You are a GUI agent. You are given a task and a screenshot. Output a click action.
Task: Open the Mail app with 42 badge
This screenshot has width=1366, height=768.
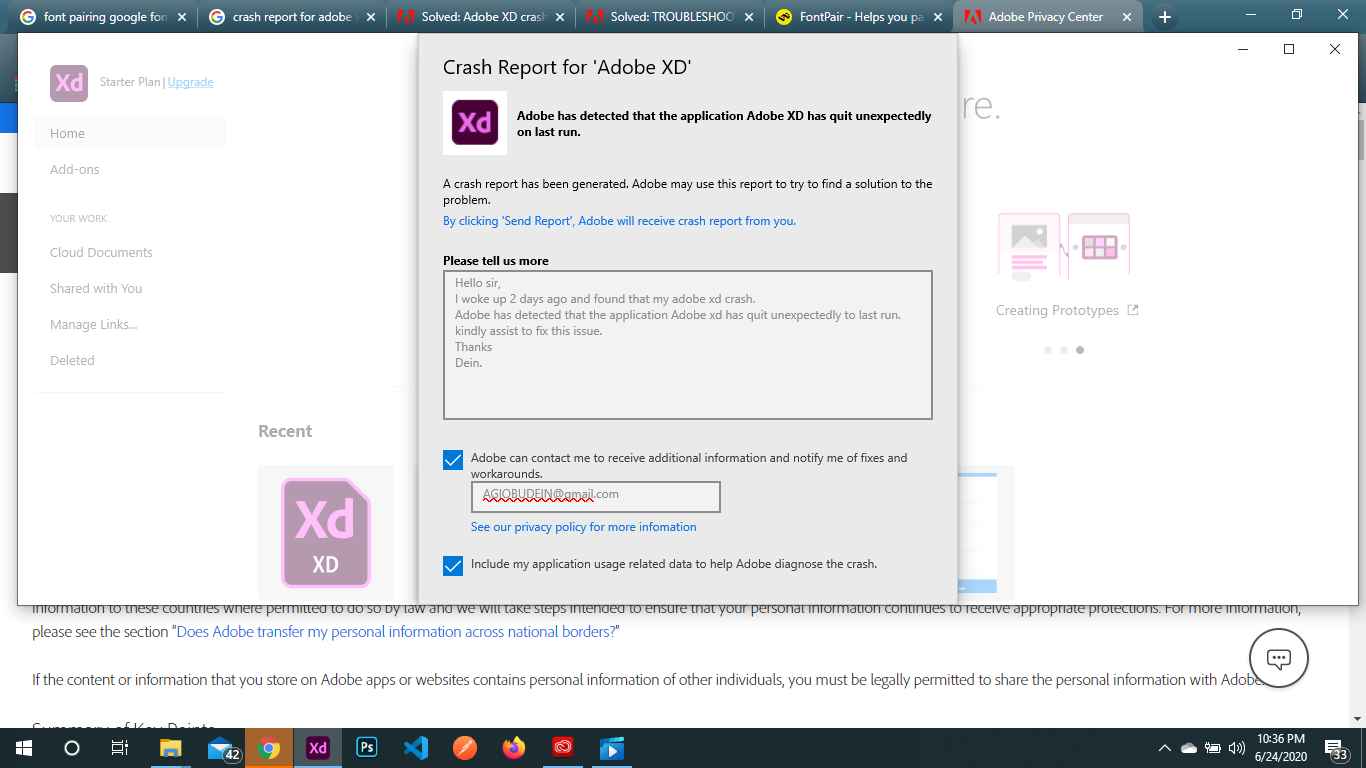(x=222, y=748)
